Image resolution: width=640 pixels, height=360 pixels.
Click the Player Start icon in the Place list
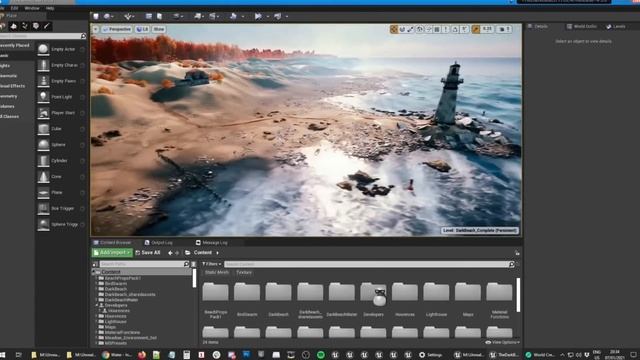pyautogui.click(x=43, y=113)
